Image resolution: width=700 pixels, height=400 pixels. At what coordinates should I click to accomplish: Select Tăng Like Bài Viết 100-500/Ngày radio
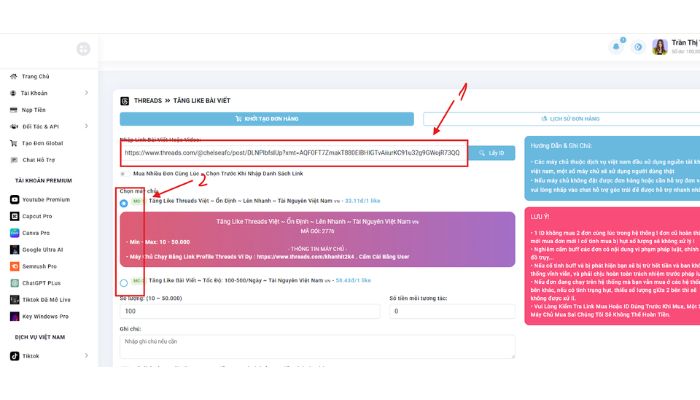[x=124, y=283]
